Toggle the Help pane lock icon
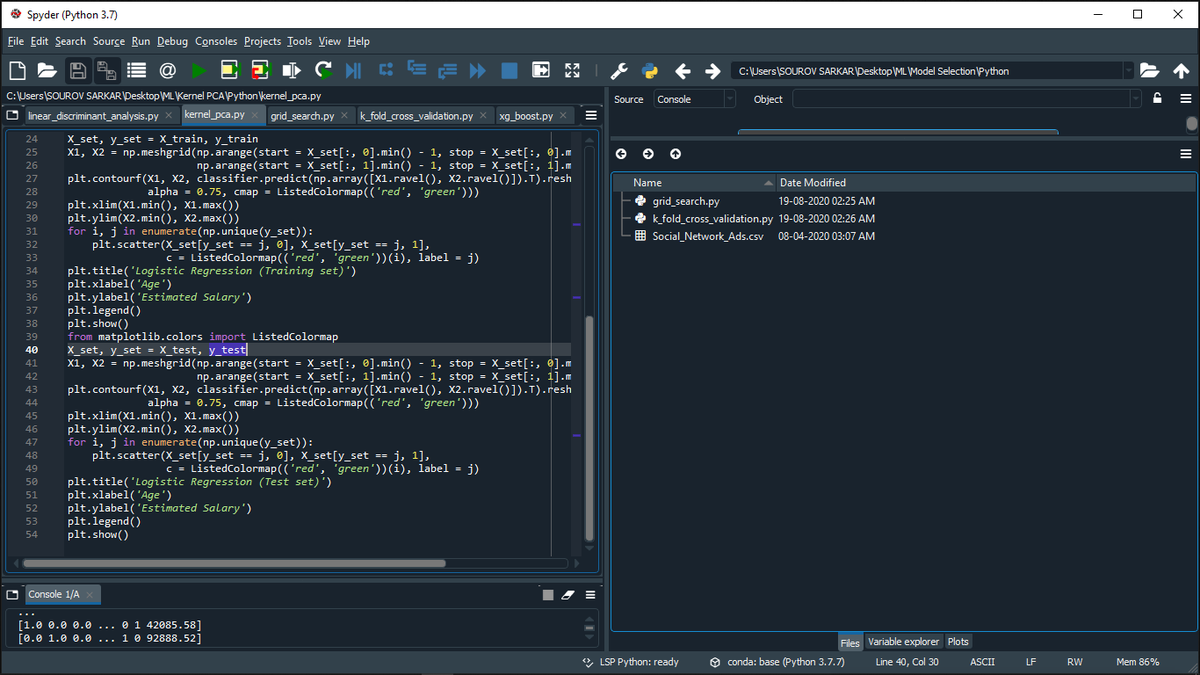 click(x=1158, y=99)
